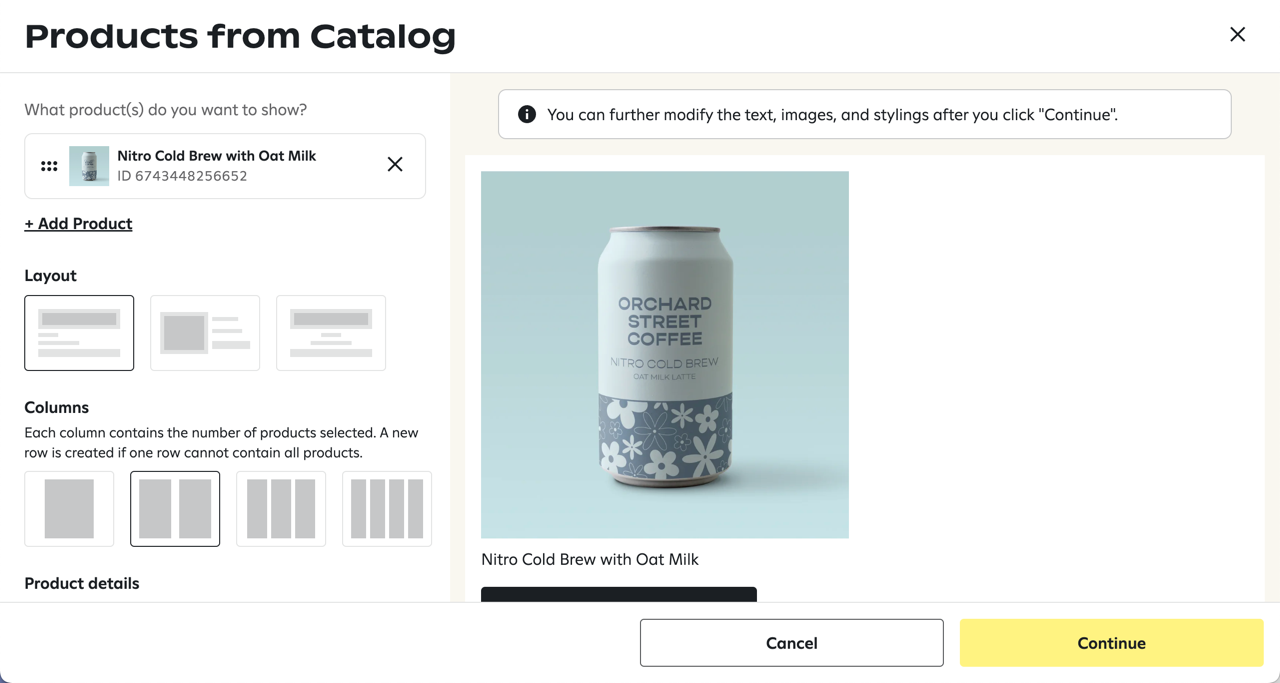Choose the four-column option
The width and height of the screenshot is (1280, 683).
(x=387, y=509)
